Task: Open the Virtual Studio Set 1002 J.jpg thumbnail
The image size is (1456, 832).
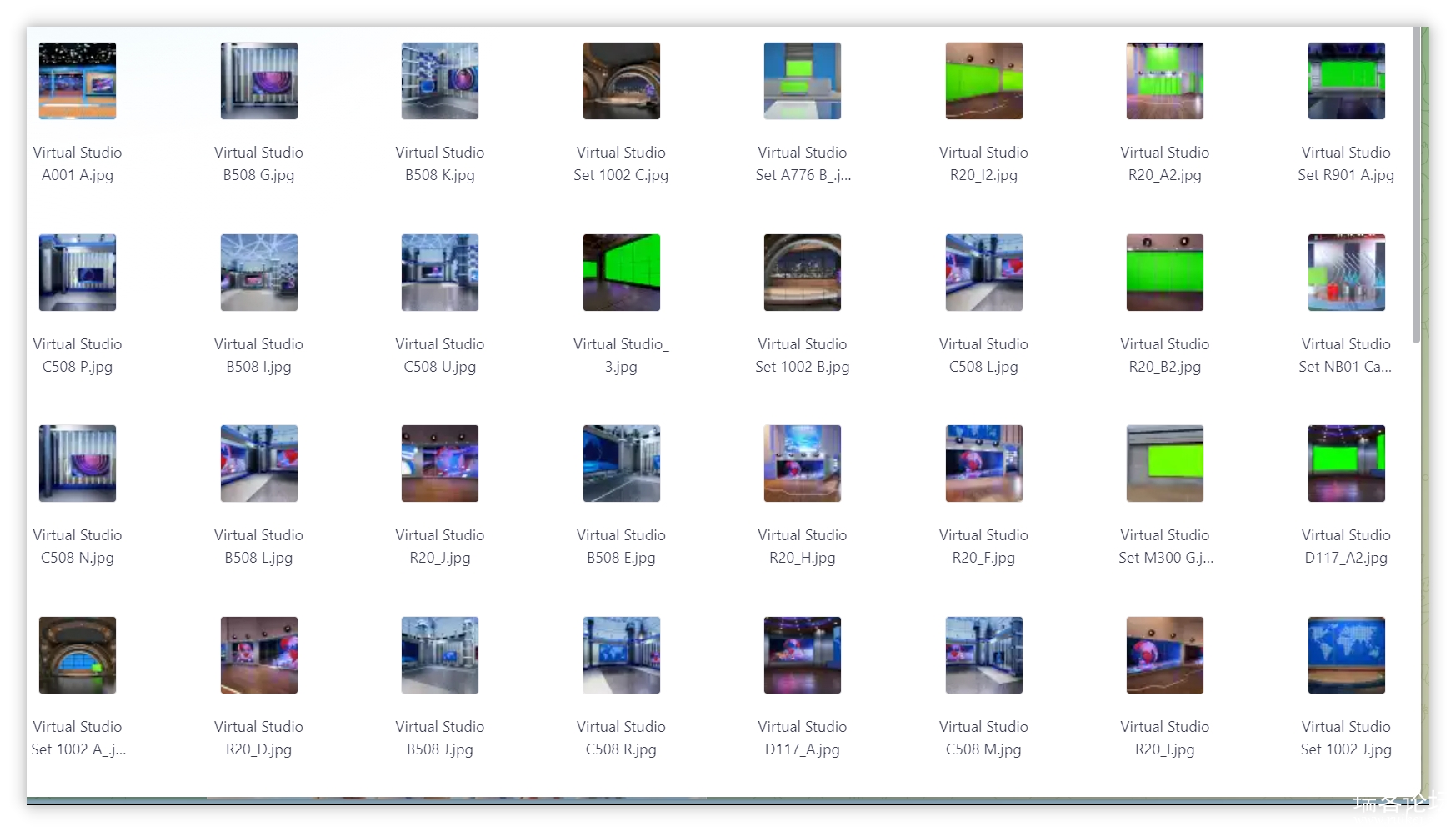Action: 1347,655
